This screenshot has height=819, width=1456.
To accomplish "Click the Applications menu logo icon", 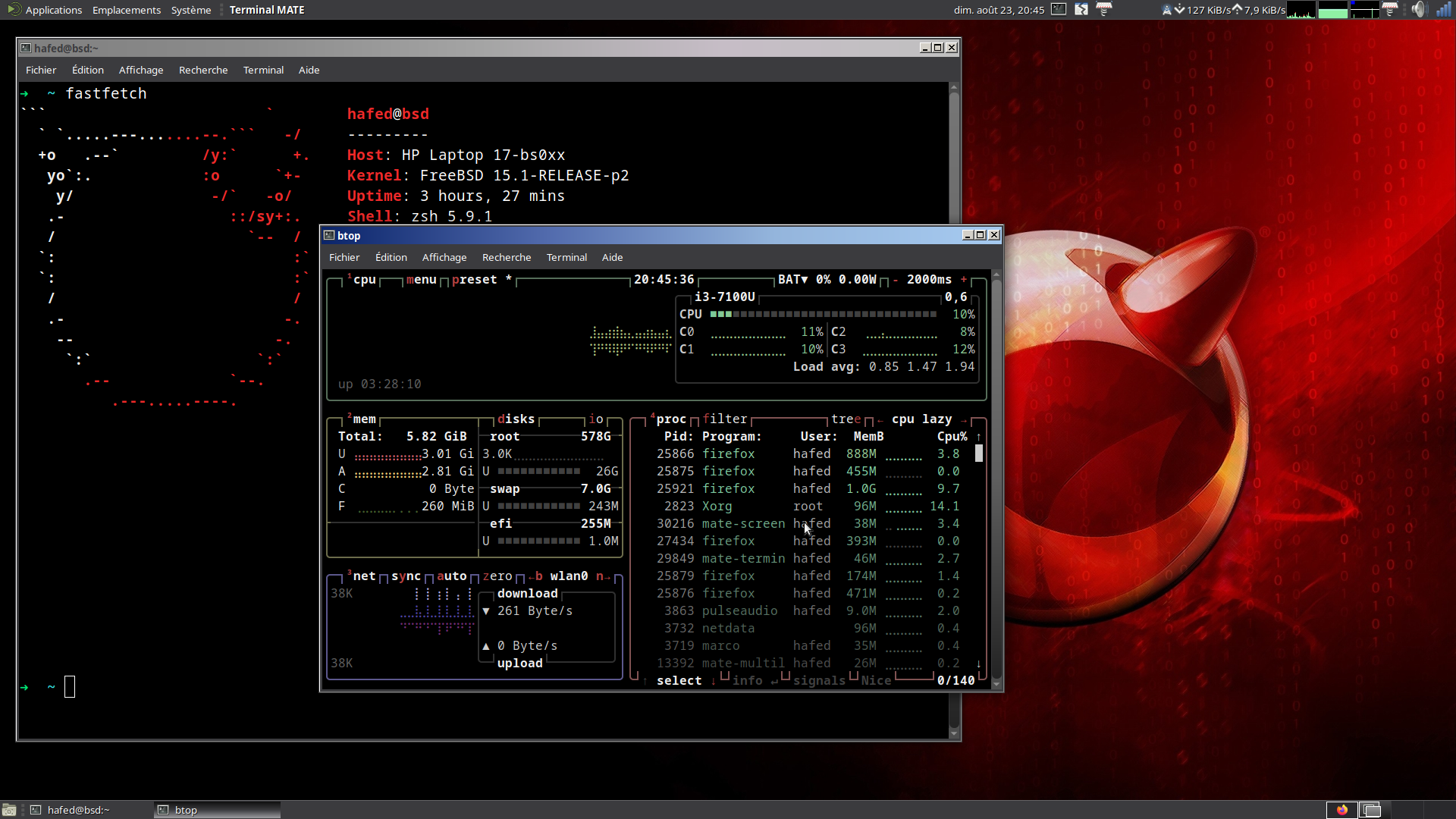I will pyautogui.click(x=14, y=10).
